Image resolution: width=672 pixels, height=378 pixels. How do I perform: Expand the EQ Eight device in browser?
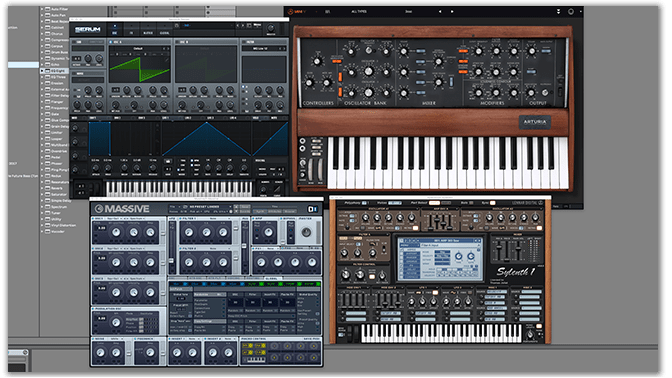point(42,71)
